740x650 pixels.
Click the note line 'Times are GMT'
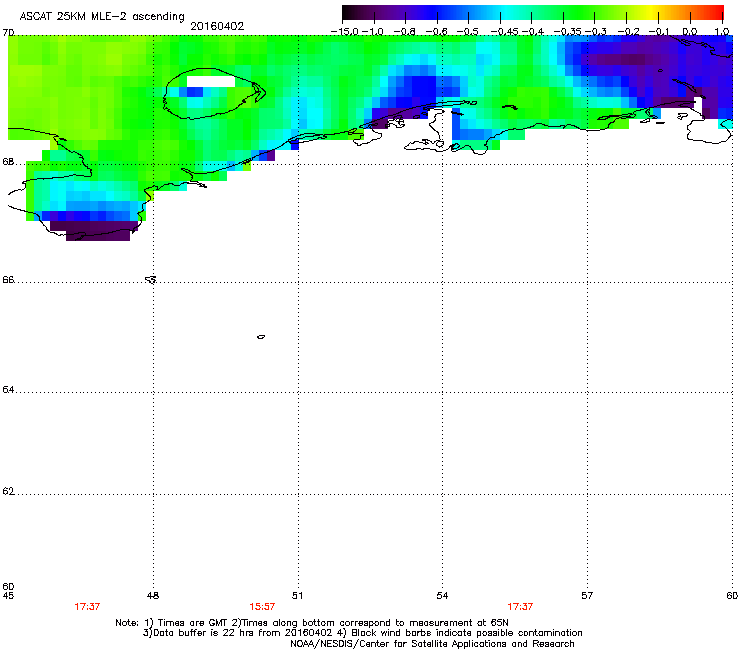click(312, 623)
